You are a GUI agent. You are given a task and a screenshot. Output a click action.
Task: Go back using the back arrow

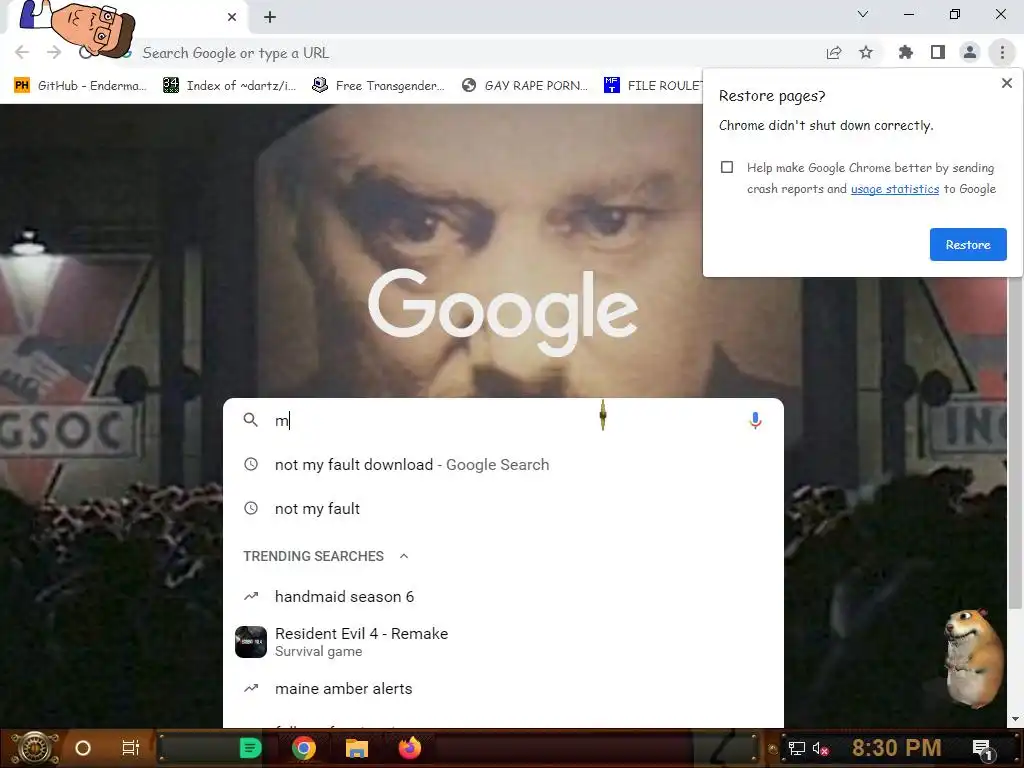click(22, 52)
